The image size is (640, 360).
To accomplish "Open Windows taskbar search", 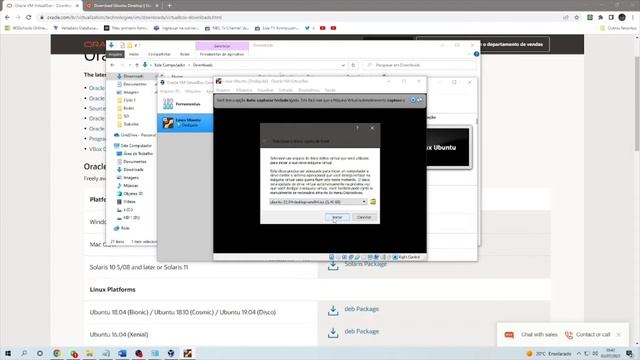I will [24, 353].
